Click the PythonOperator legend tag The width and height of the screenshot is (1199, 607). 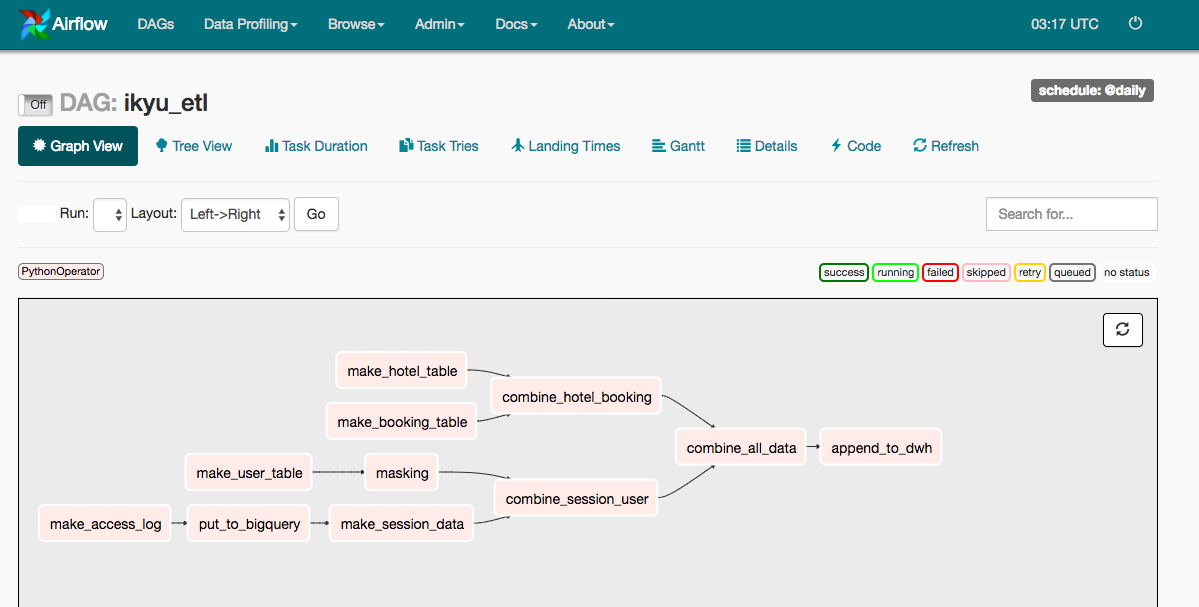61,271
